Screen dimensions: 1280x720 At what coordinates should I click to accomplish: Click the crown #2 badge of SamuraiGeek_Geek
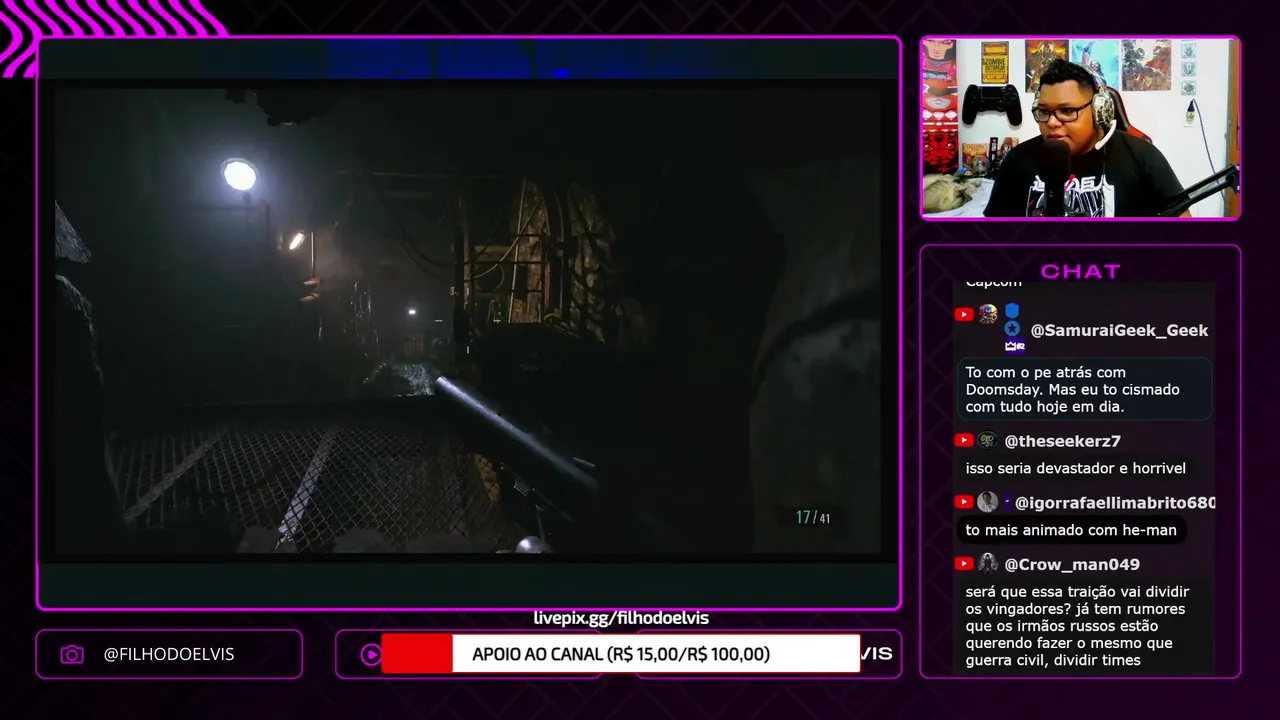point(1014,346)
